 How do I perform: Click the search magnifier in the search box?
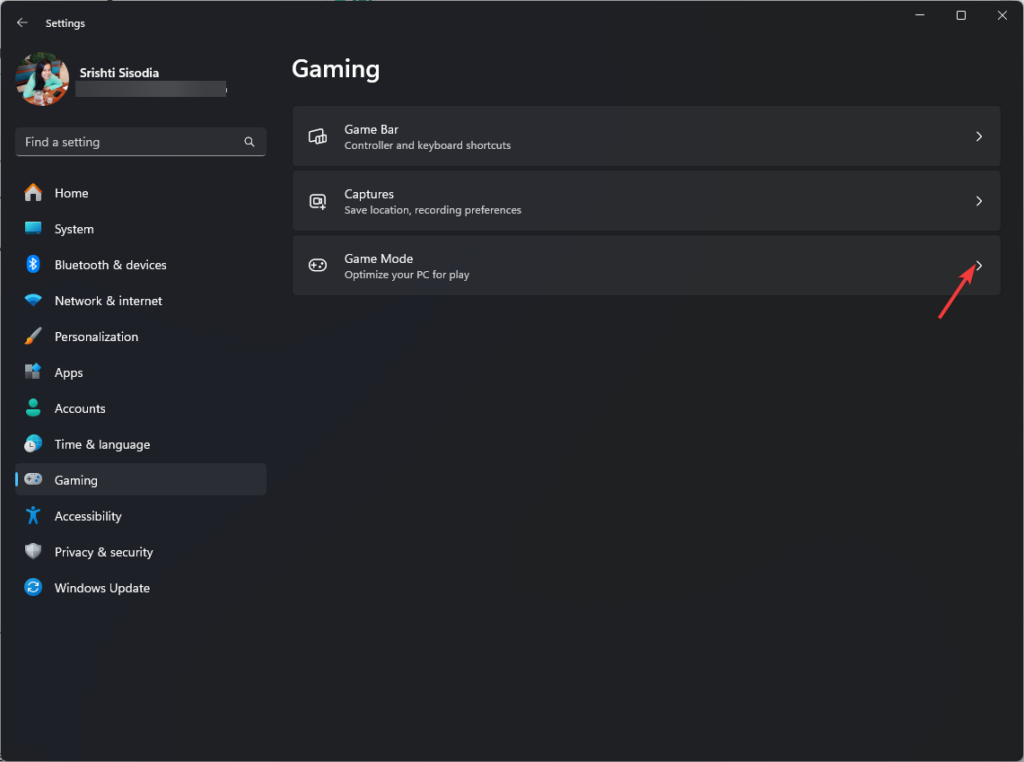tap(249, 142)
